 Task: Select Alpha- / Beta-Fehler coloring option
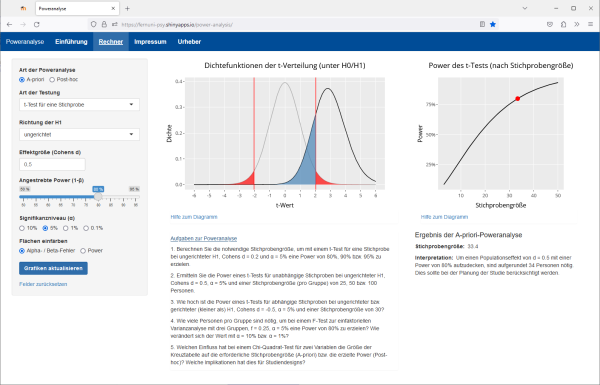22,251
